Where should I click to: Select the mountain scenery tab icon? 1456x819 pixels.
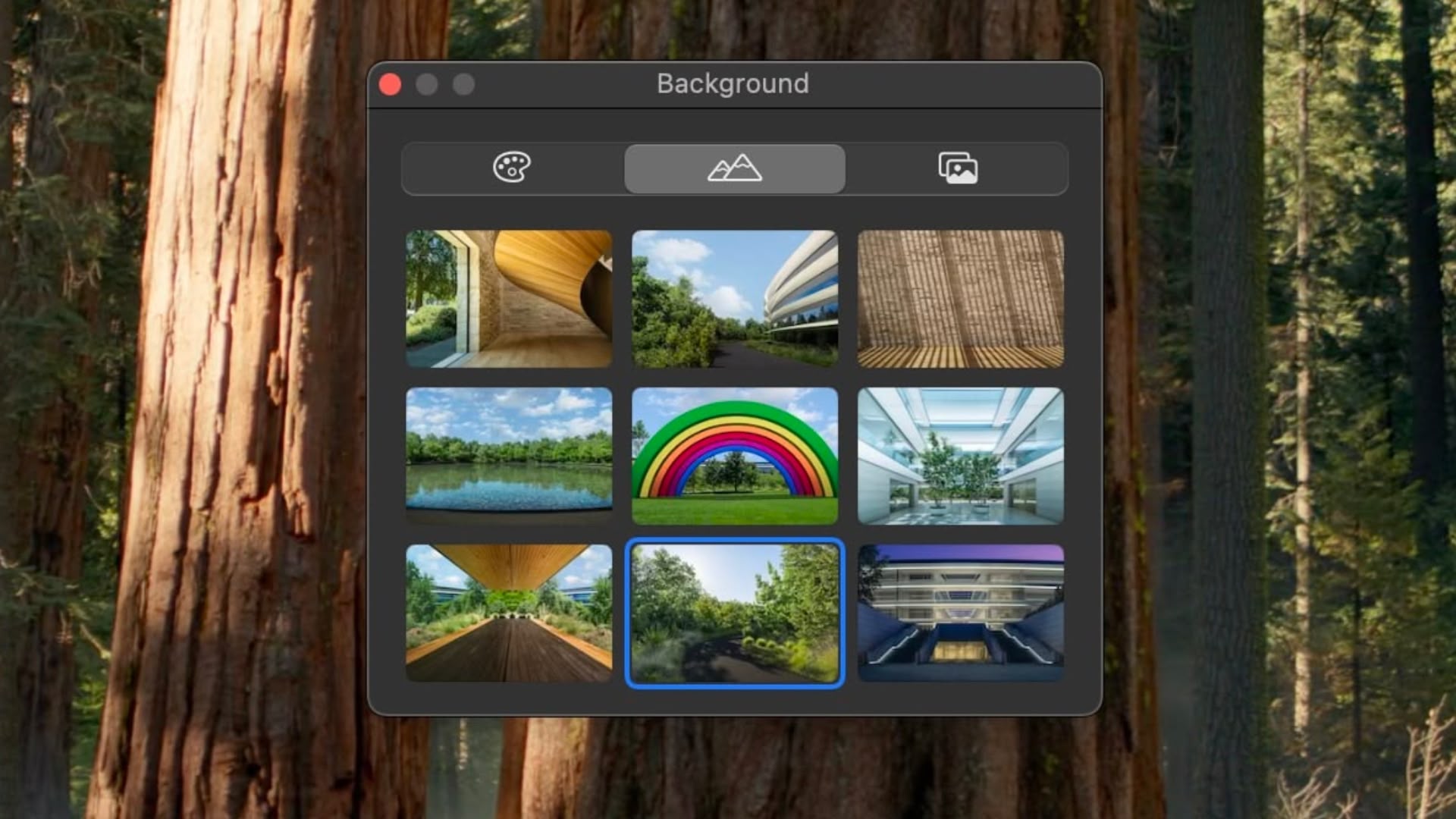tap(734, 168)
